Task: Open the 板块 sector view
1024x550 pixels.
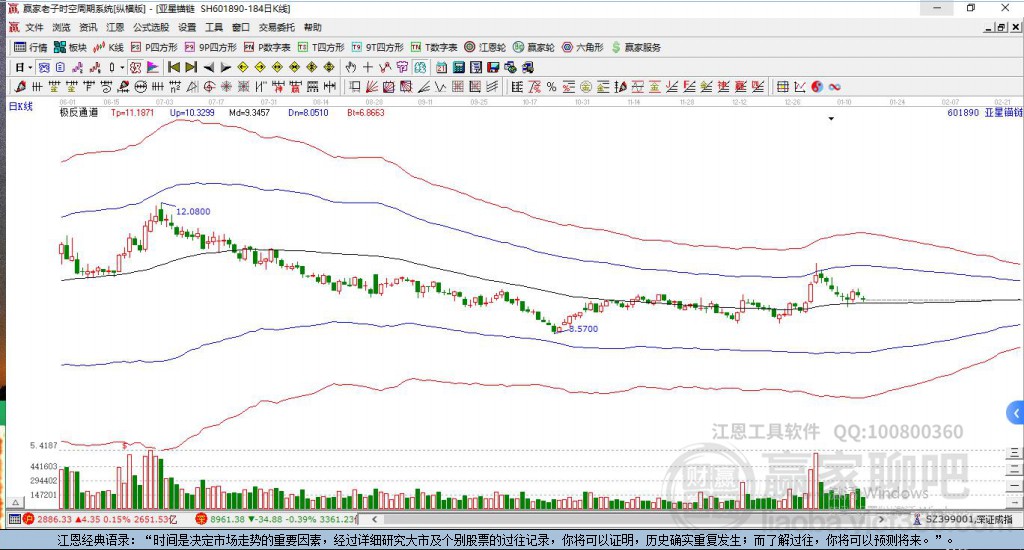Action: tap(70, 47)
